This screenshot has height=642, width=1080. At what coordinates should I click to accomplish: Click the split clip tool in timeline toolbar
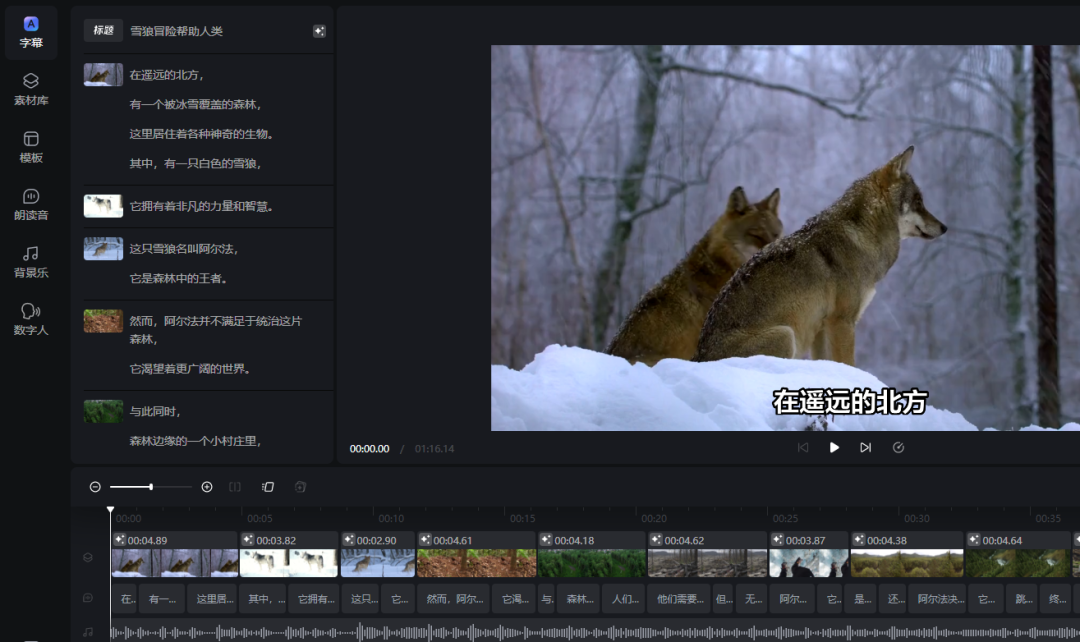(x=235, y=487)
